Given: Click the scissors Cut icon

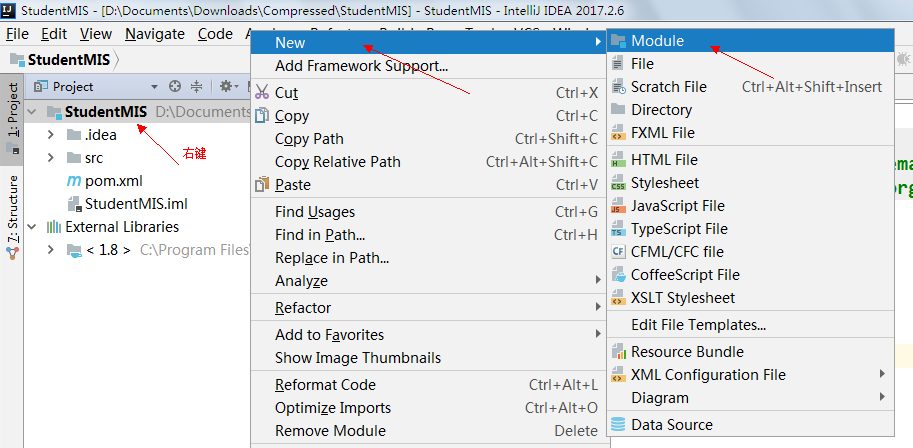Looking at the screenshot, I should pyautogui.click(x=262, y=92).
